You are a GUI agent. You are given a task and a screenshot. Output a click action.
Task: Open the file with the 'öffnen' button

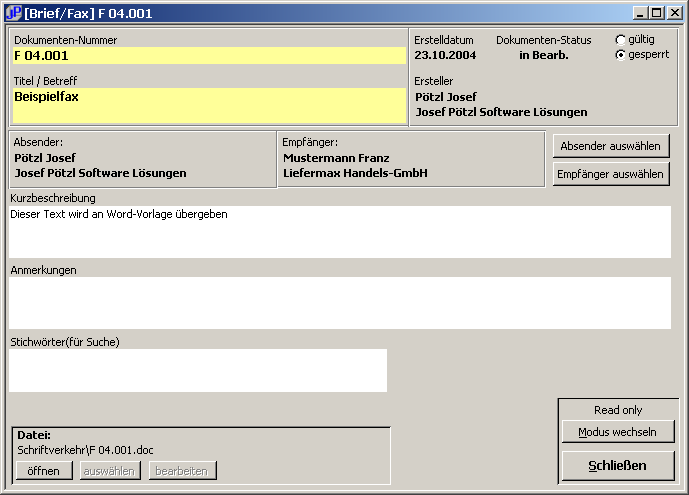coord(44,471)
